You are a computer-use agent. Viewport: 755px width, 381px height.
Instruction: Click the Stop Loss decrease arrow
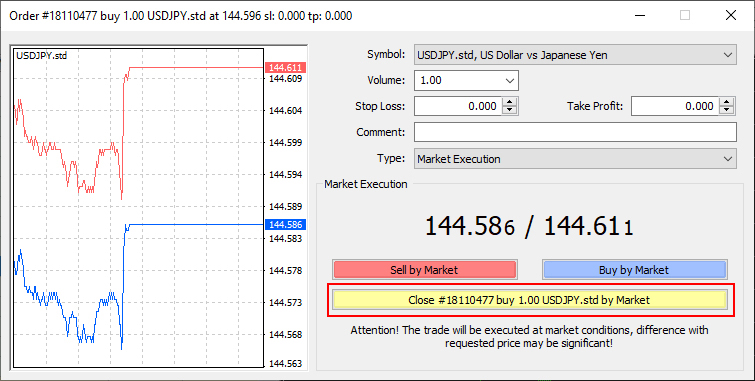tap(509, 110)
